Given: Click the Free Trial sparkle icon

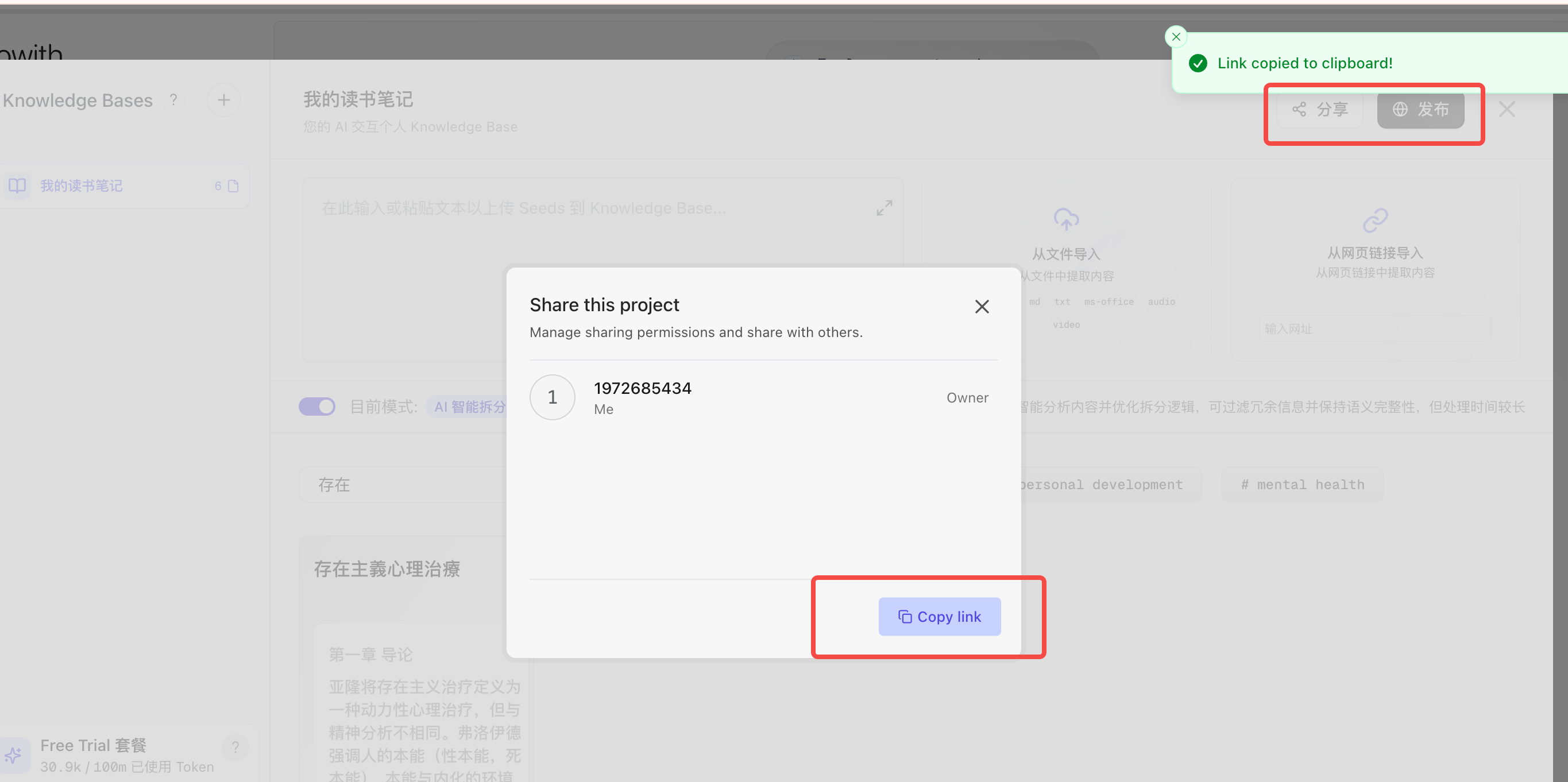Looking at the screenshot, I should coord(13,755).
